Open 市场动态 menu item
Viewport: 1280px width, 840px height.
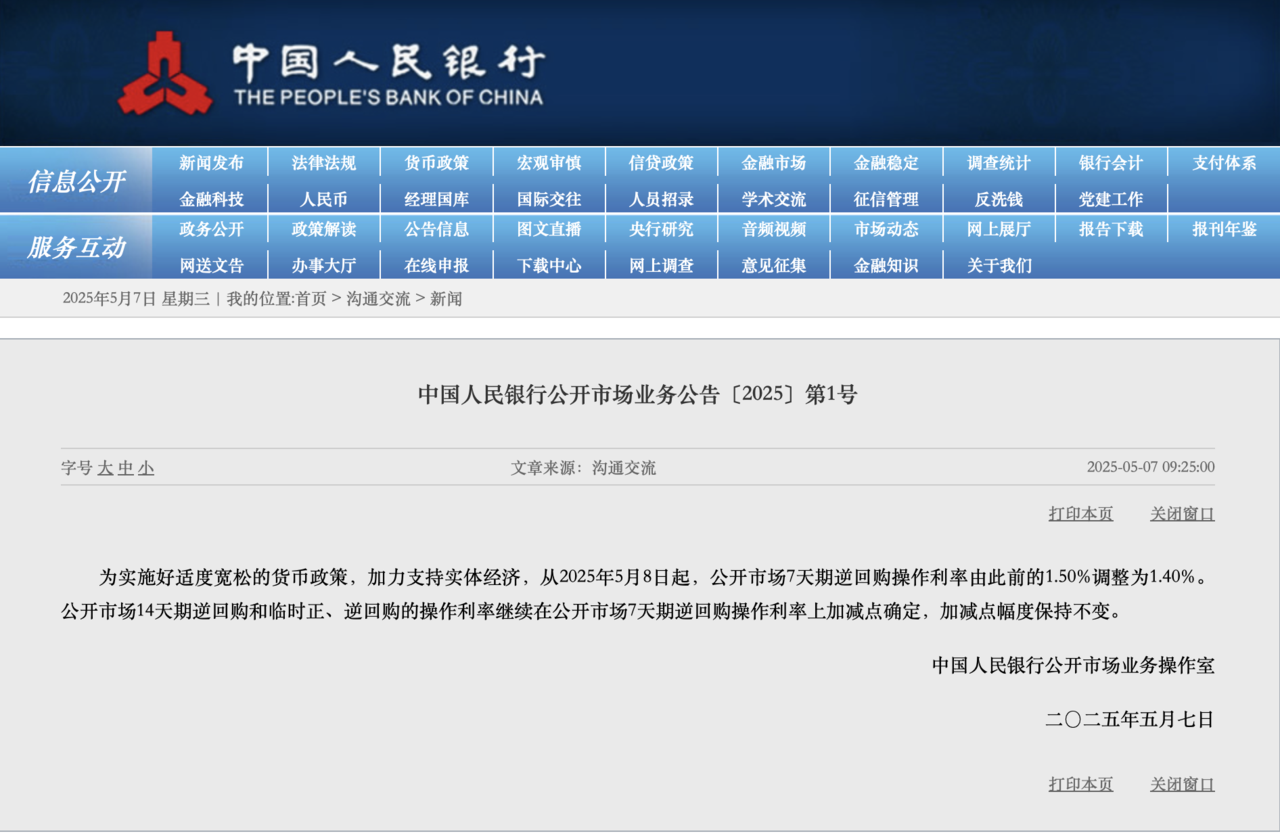[x=886, y=229]
